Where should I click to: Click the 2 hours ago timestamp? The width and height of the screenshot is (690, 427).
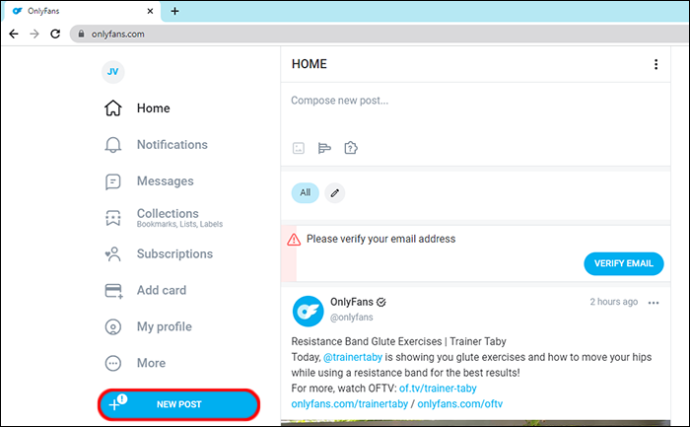click(x=613, y=302)
